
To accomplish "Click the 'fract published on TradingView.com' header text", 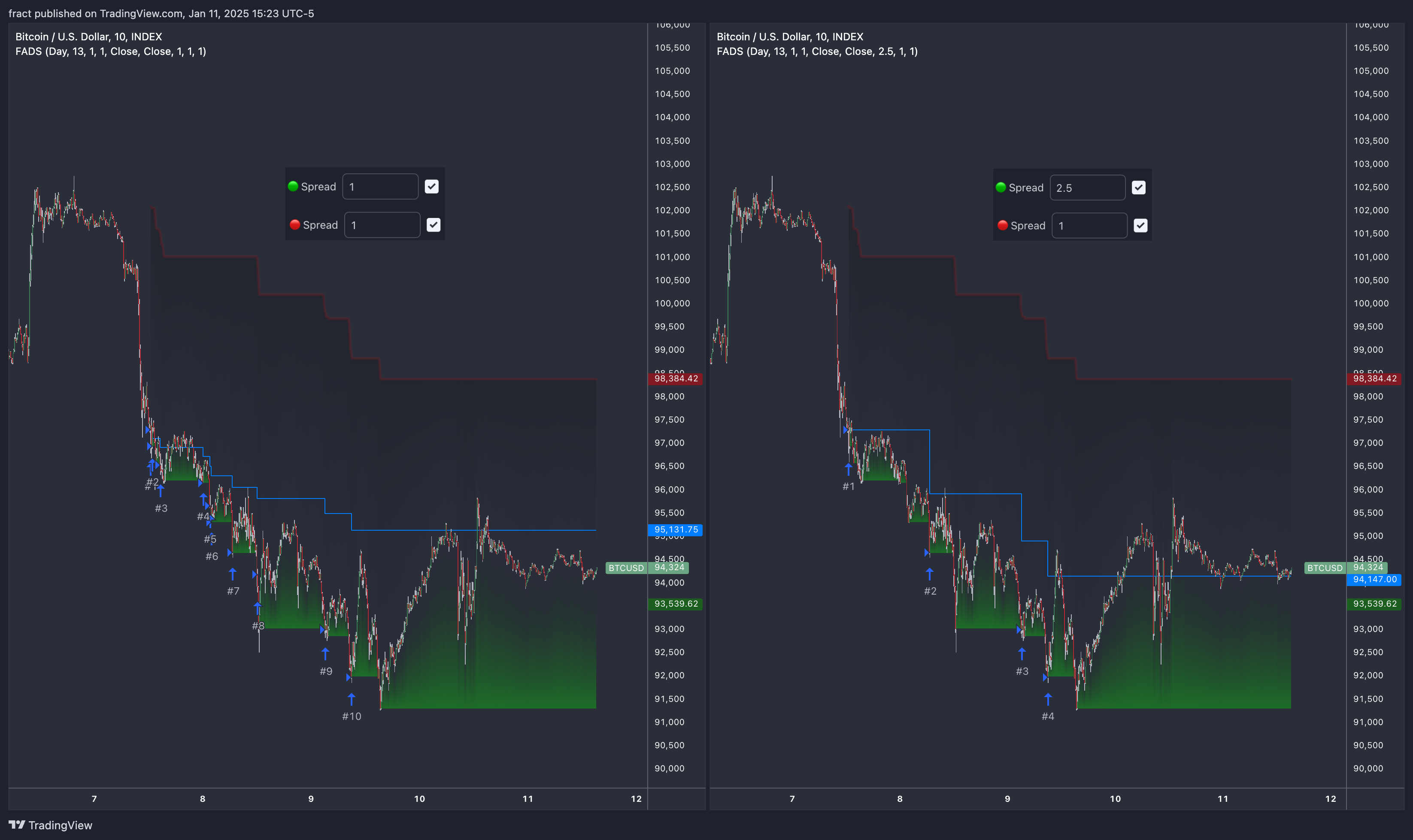I will [x=161, y=13].
